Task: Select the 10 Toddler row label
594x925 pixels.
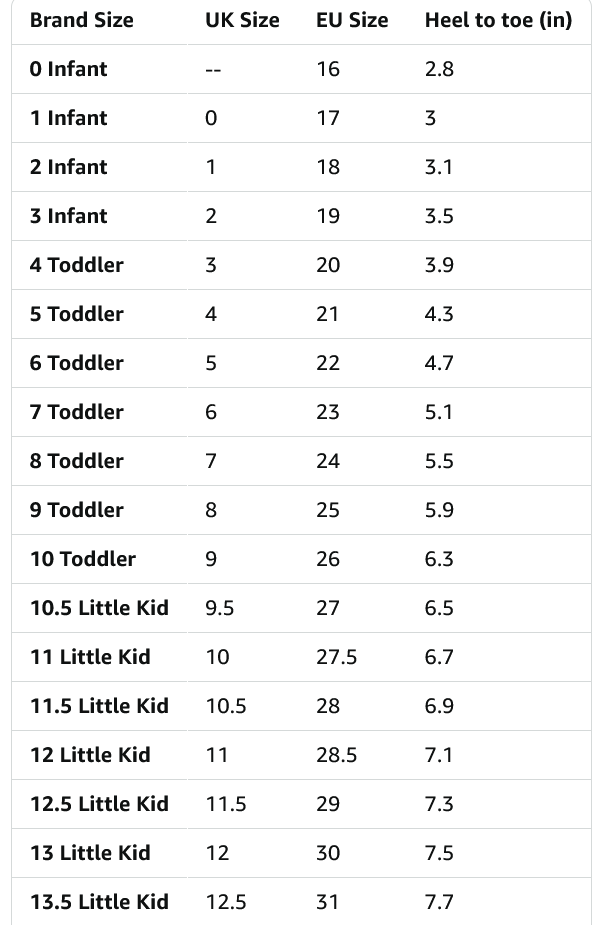Action: click(83, 559)
